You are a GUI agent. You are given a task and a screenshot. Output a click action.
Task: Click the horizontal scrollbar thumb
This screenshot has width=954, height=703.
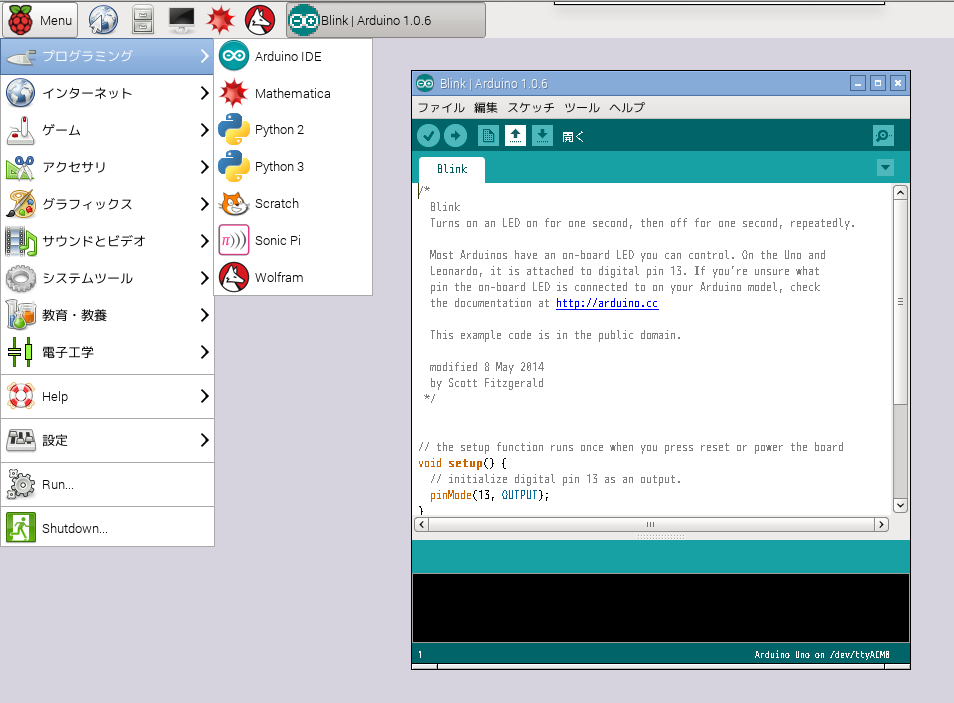click(x=651, y=524)
